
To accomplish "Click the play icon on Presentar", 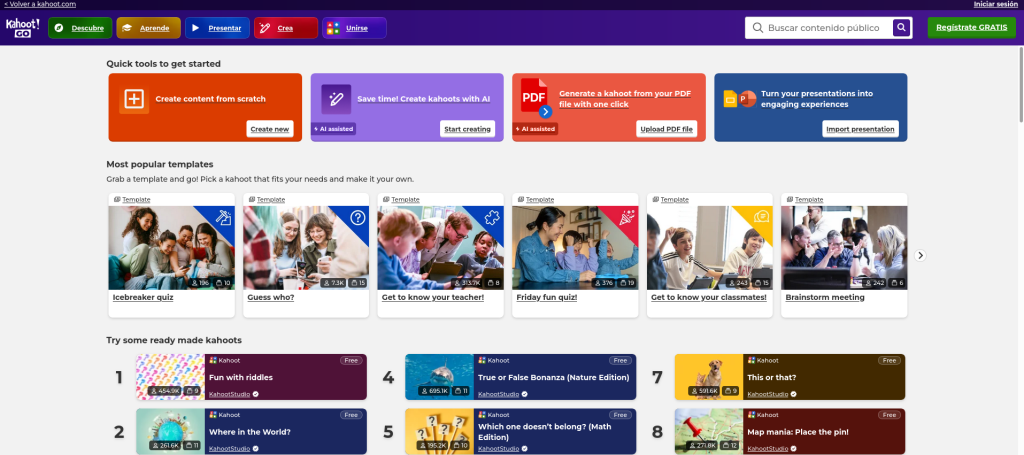I will (195, 28).
